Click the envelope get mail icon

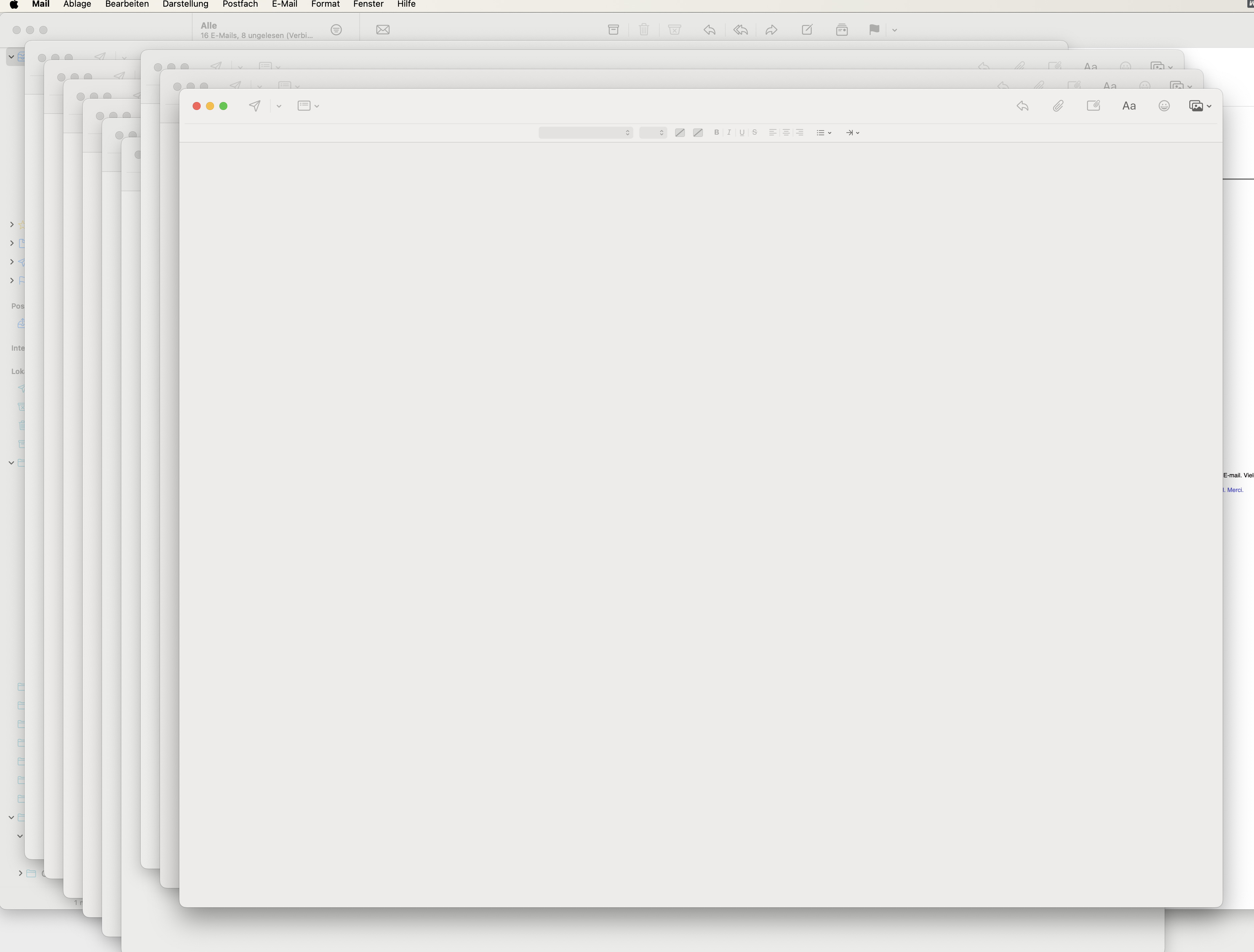tap(383, 29)
